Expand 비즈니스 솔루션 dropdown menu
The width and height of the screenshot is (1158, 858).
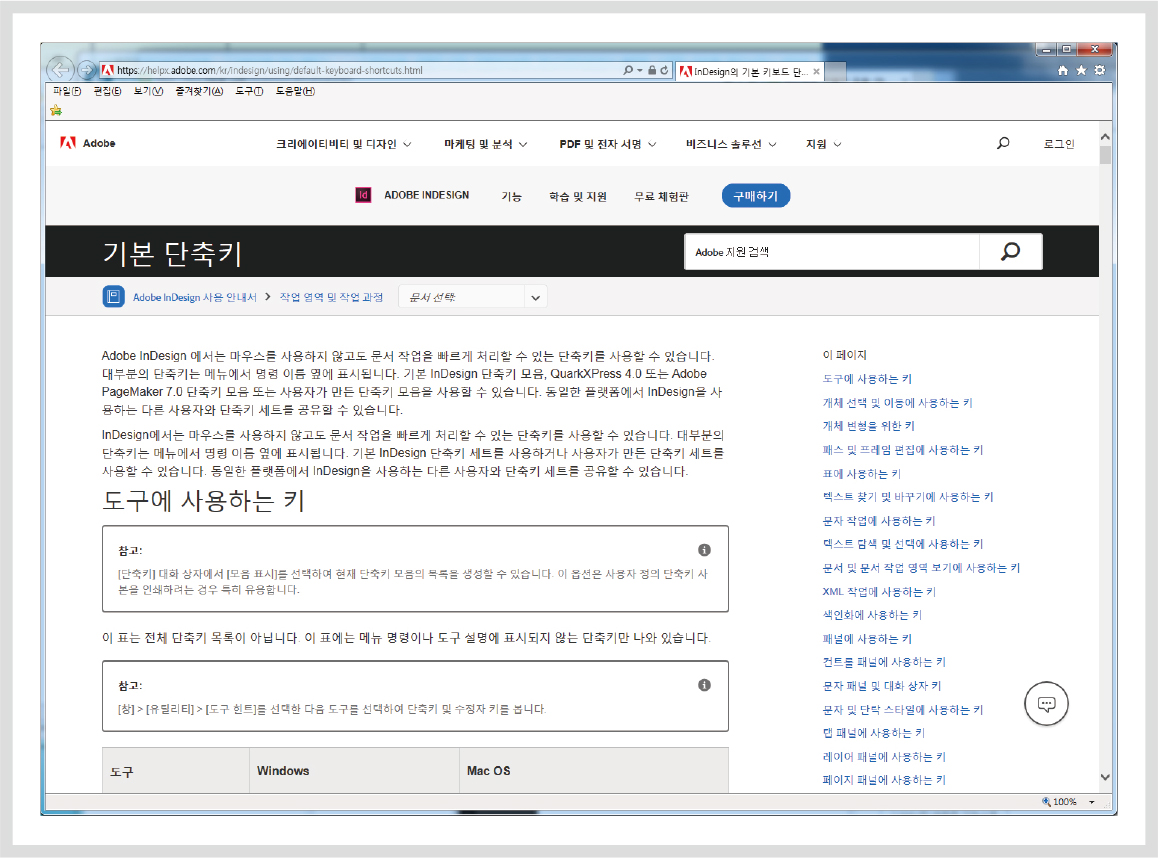click(x=731, y=144)
